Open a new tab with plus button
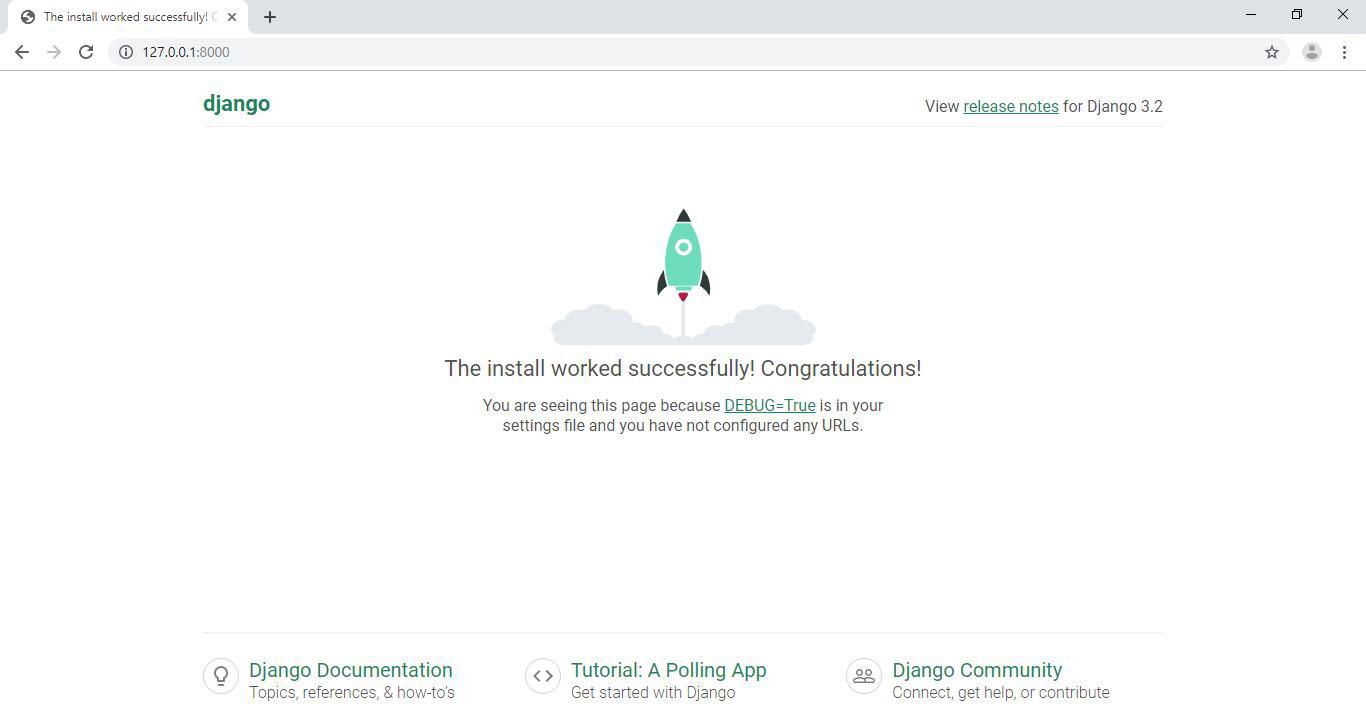This screenshot has width=1366, height=728. 270,17
